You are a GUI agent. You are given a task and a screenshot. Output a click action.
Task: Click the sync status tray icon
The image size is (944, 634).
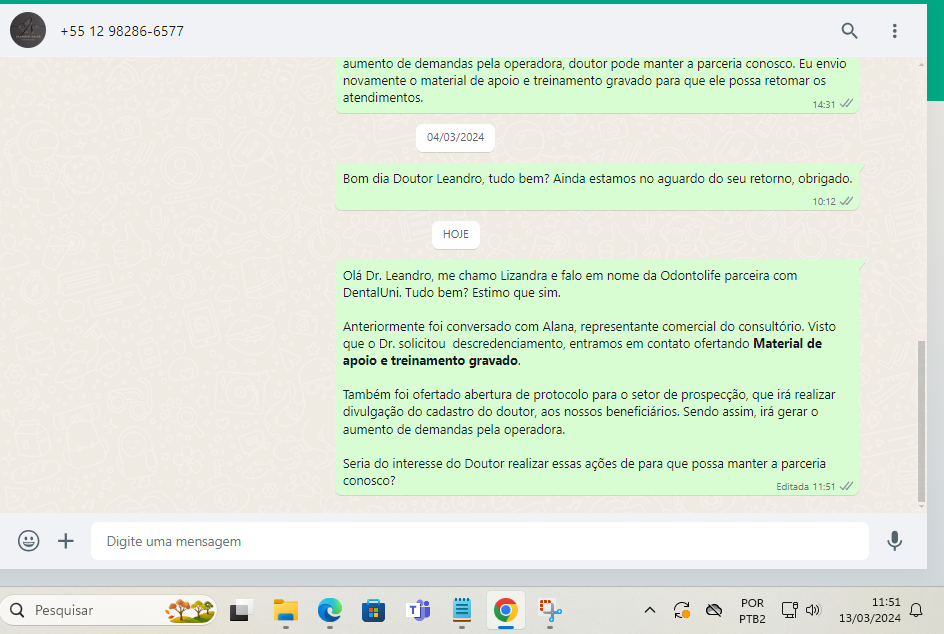click(x=682, y=610)
